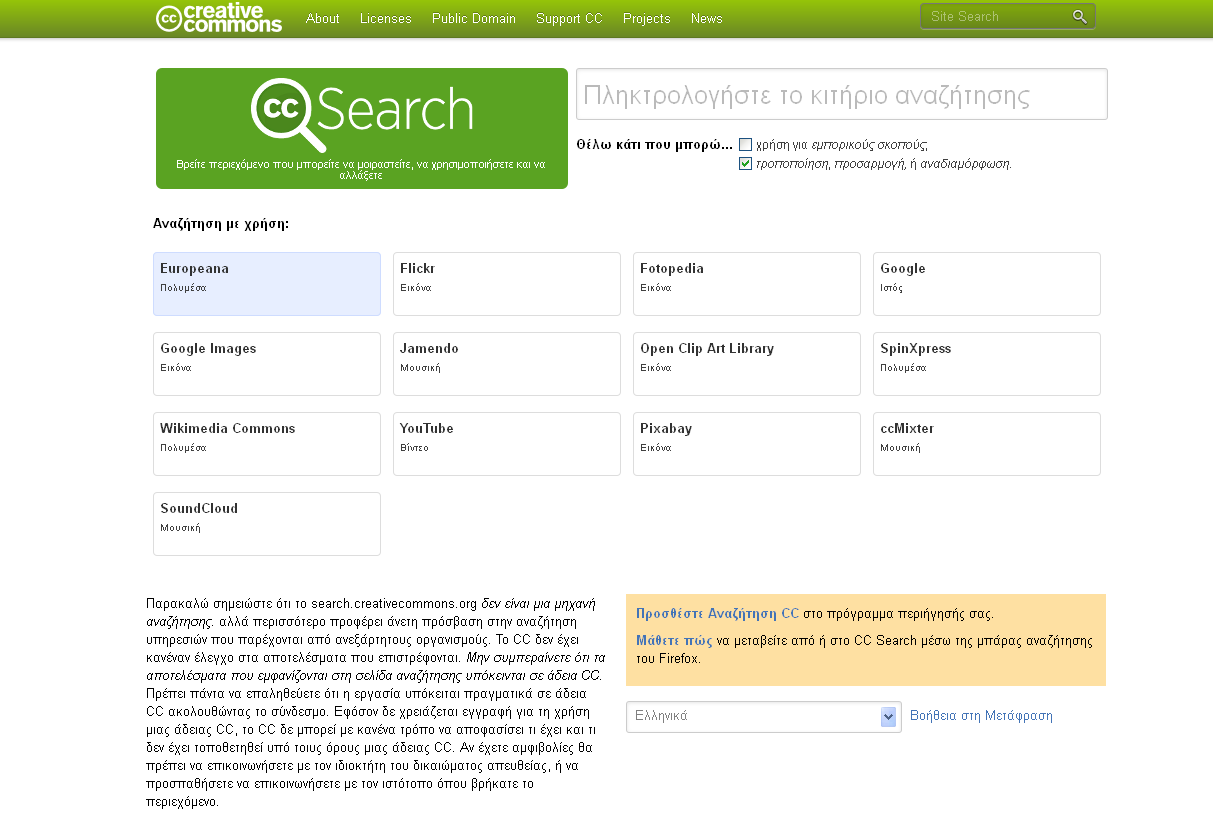Click the Προσθέστε Αναζήτηση CC link
The image size is (1213, 839).
tap(717, 614)
